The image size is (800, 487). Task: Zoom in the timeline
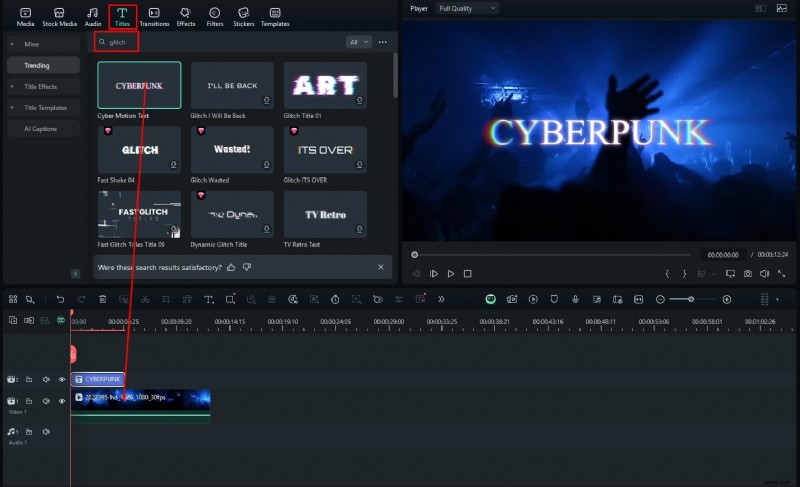pyautogui.click(x=727, y=299)
